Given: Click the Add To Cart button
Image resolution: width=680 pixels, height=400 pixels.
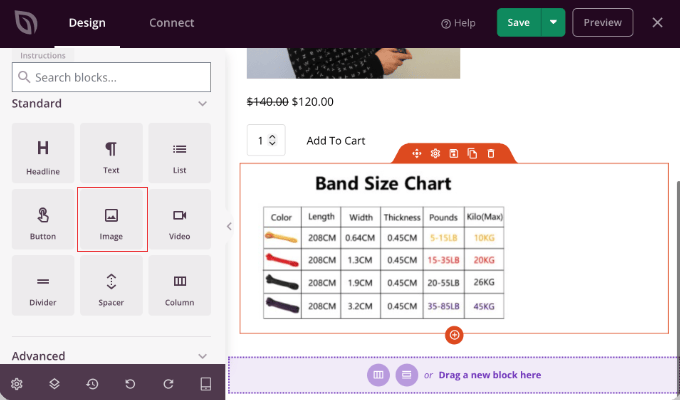Looking at the screenshot, I should tap(336, 141).
